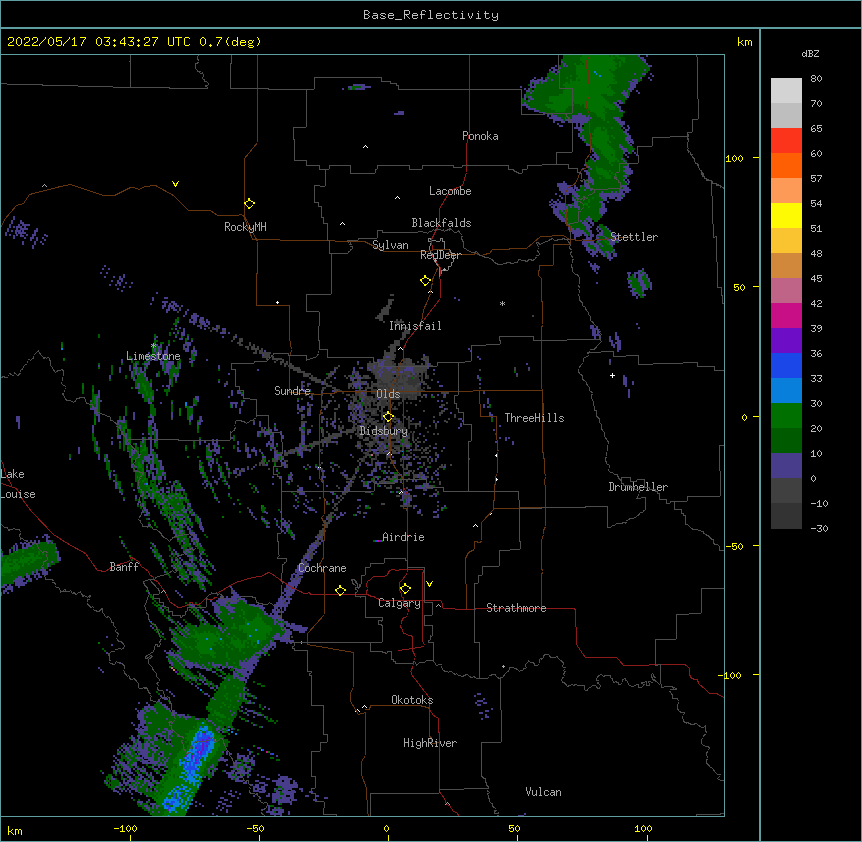Viewport: 862px width, 842px height.
Task: Click the Sylvan label
Action: pos(390,245)
